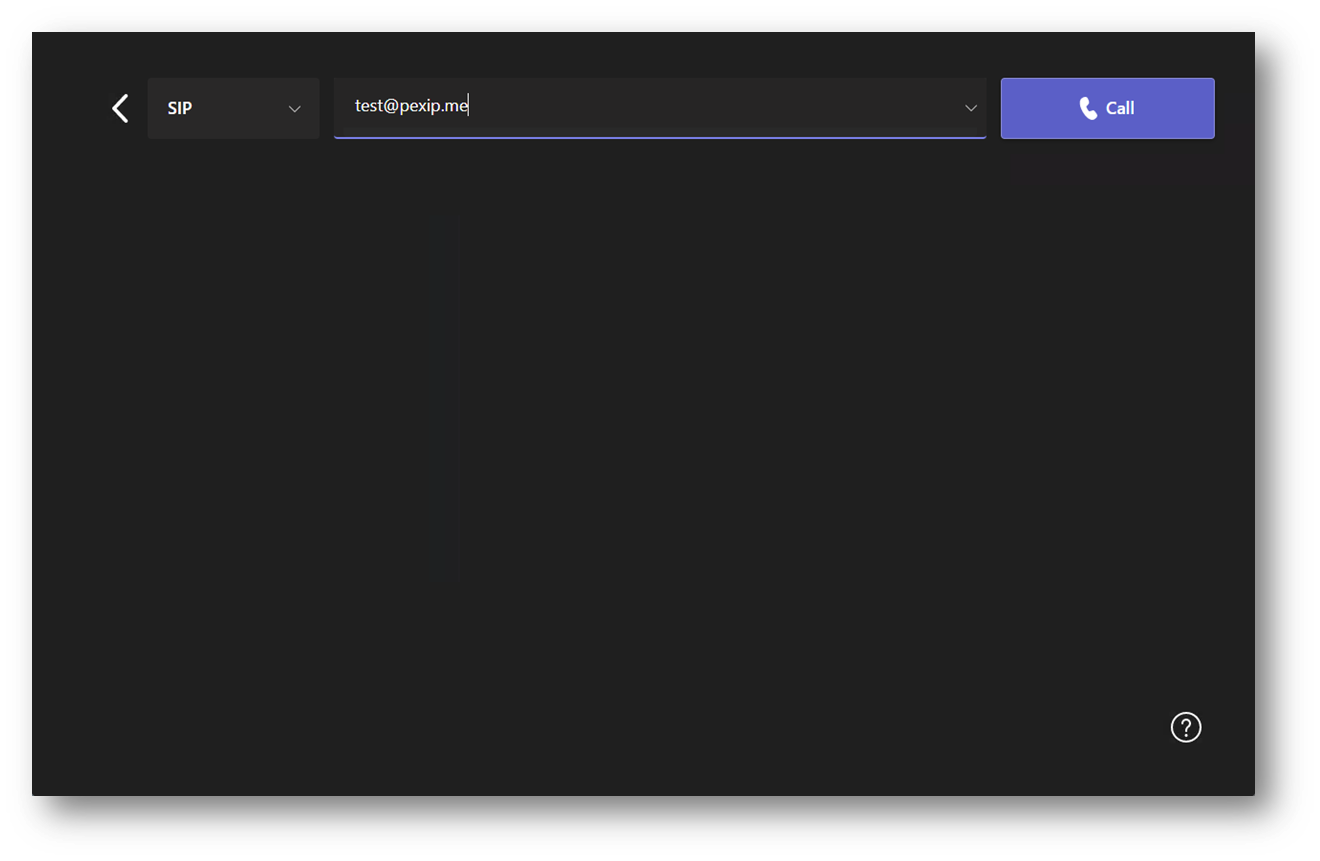Select the SIP label in protocol selector

click(180, 108)
